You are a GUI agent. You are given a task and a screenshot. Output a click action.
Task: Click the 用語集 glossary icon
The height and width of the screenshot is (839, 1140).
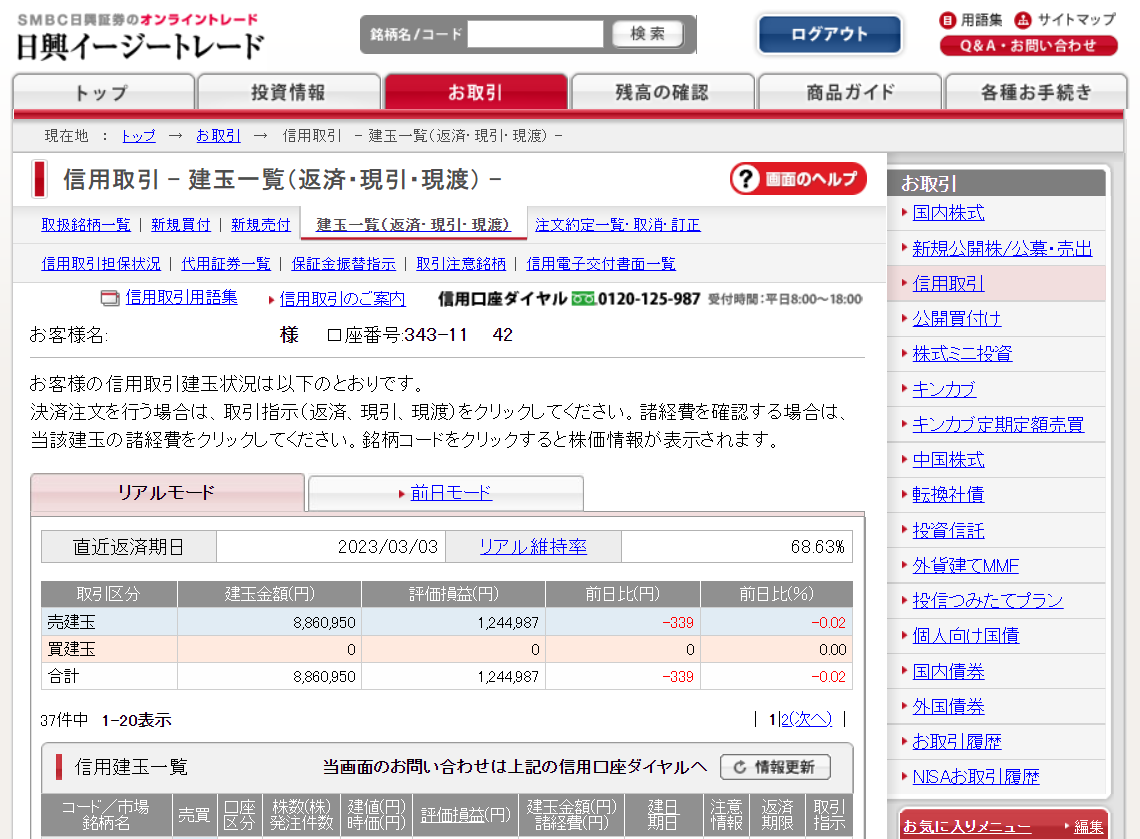(948, 20)
